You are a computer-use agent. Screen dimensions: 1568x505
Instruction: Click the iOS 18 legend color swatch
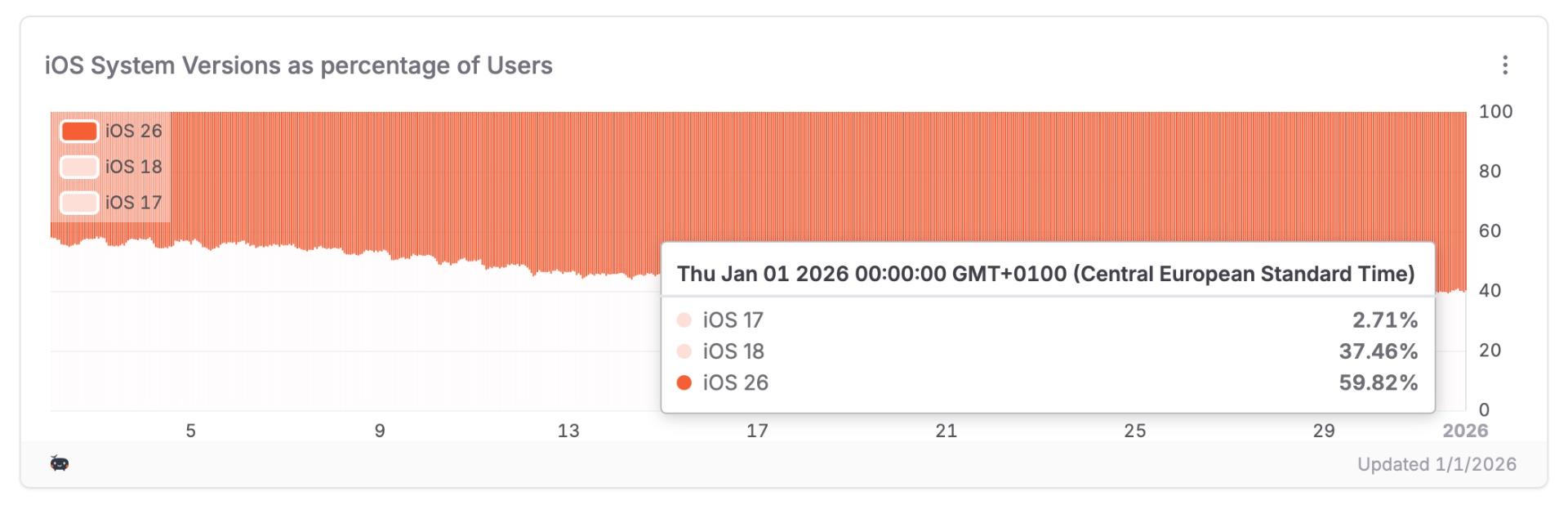(x=79, y=167)
